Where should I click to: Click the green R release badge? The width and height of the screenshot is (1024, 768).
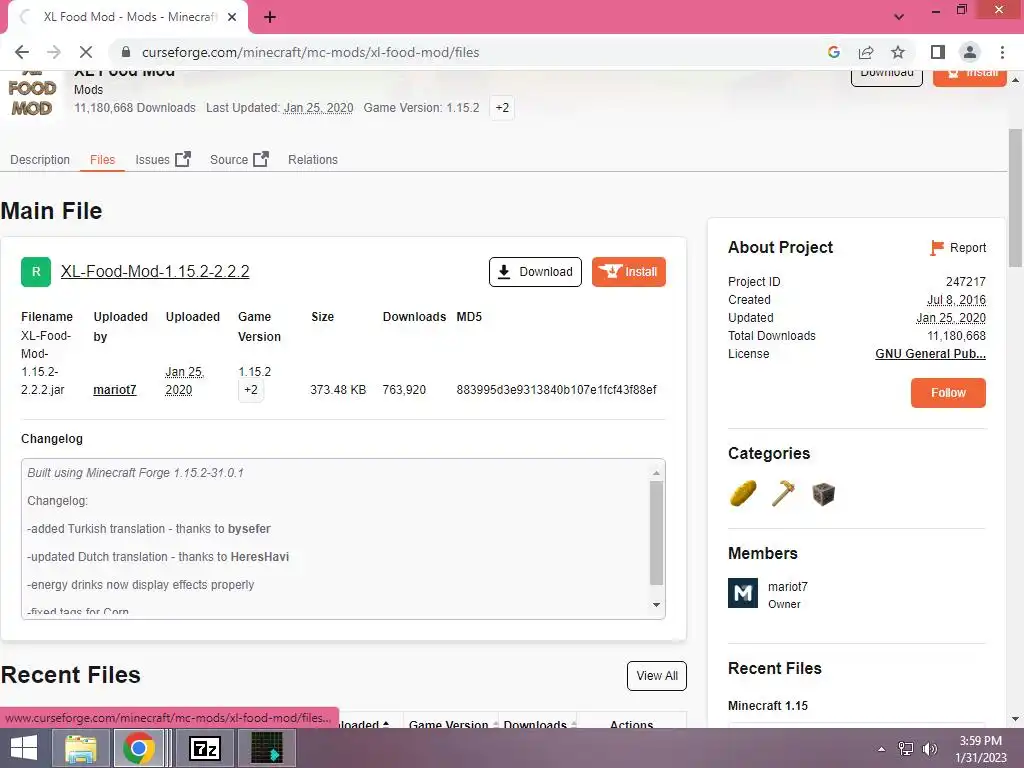coord(36,272)
